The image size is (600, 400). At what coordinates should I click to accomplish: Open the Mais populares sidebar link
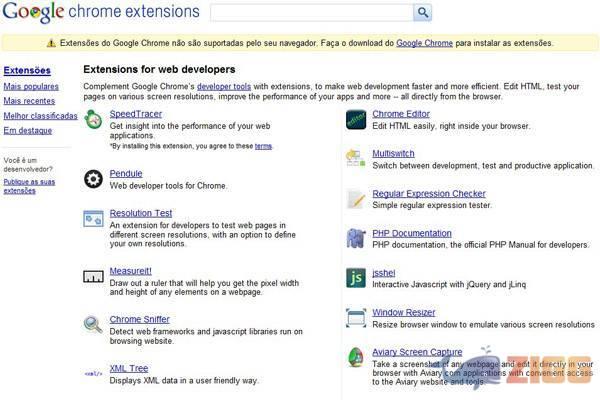pyautogui.click(x=31, y=87)
